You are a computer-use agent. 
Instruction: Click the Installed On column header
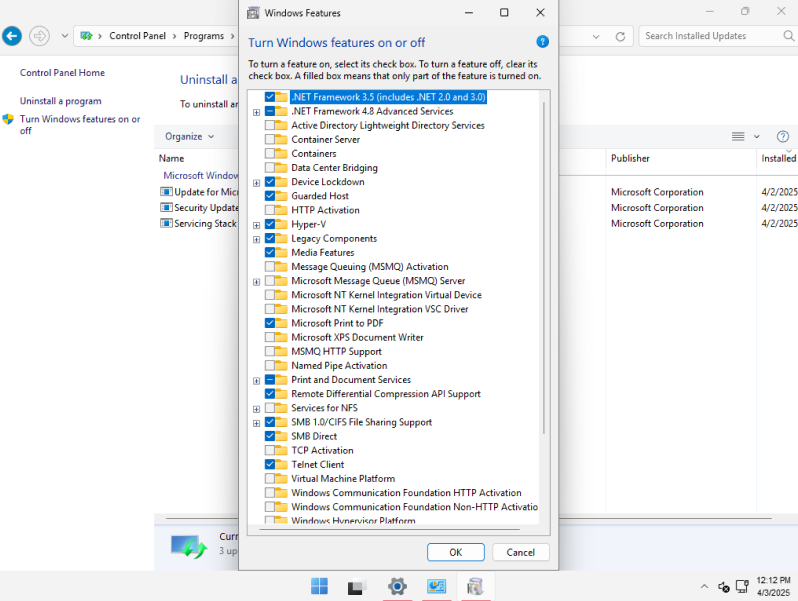pyautogui.click(x=779, y=158)
